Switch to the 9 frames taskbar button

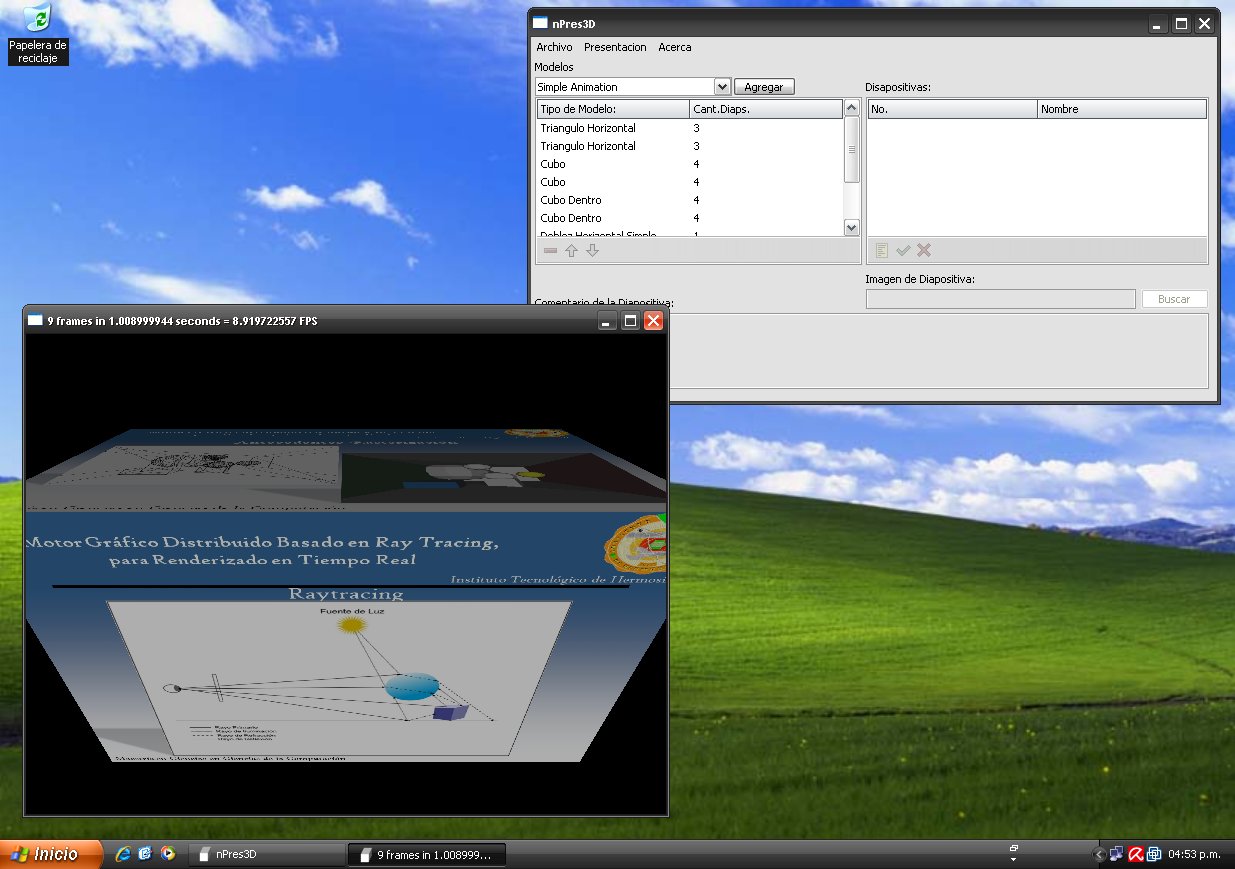click(426, 855)
